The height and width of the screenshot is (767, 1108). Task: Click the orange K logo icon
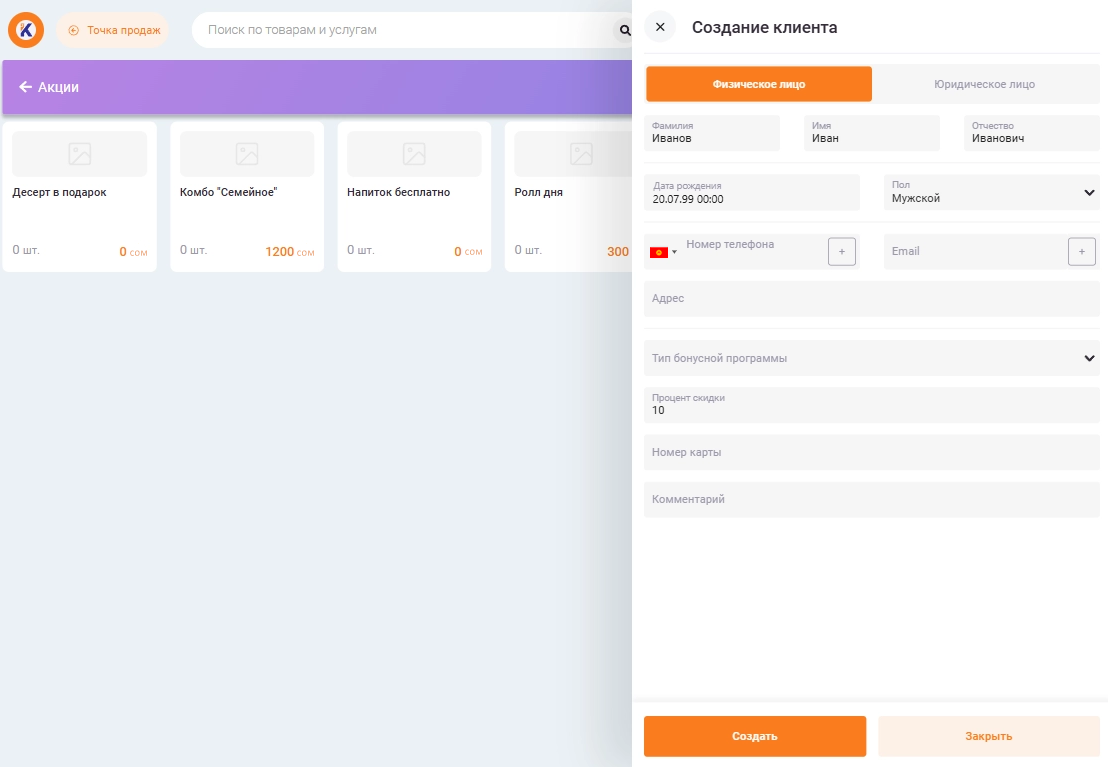coord(26,30)
